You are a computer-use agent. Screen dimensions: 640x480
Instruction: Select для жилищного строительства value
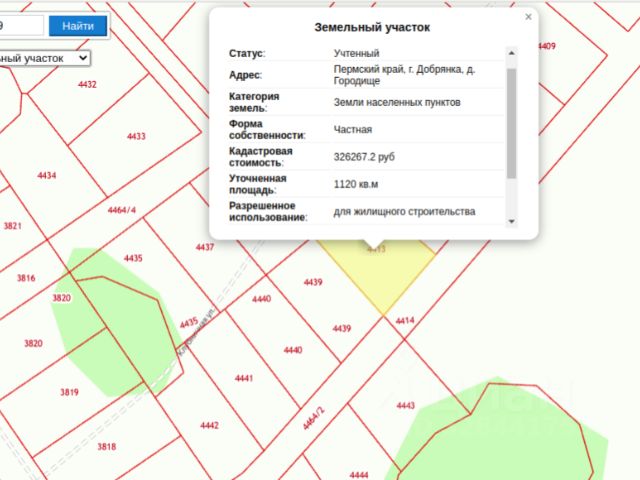[x=404, y=212]
